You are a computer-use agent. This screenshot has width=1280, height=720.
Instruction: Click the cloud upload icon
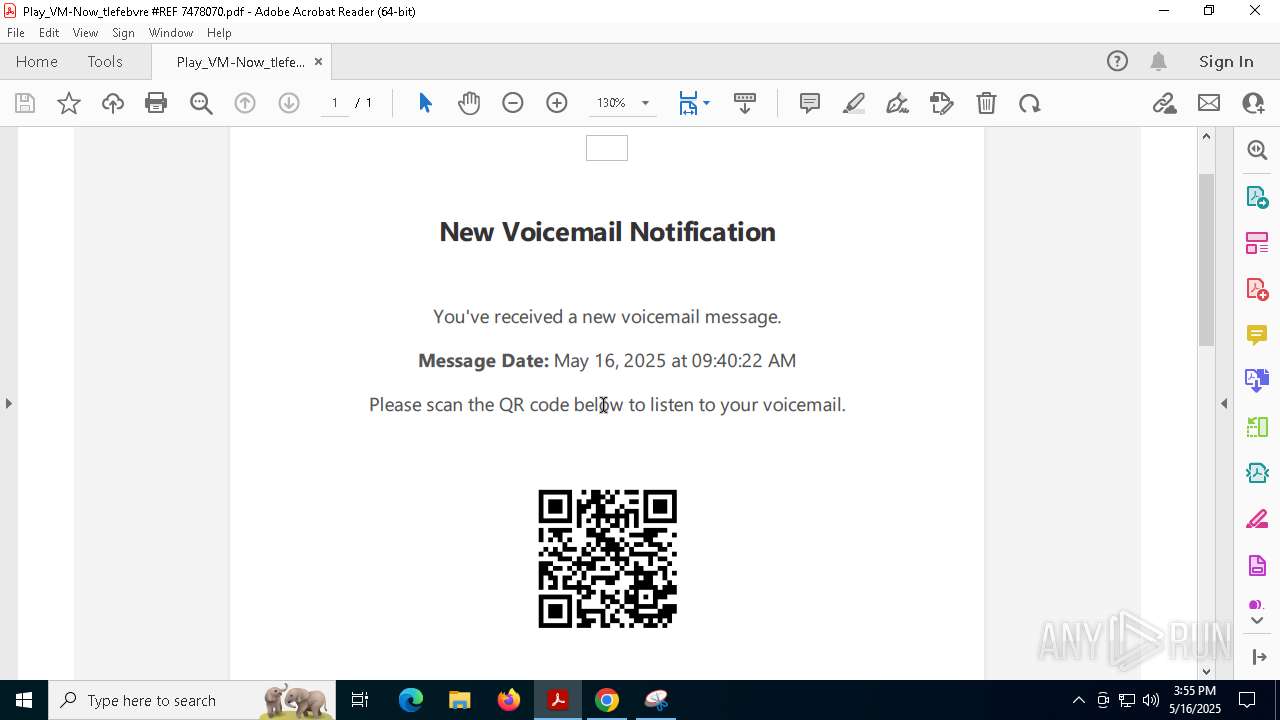(113, 103)
